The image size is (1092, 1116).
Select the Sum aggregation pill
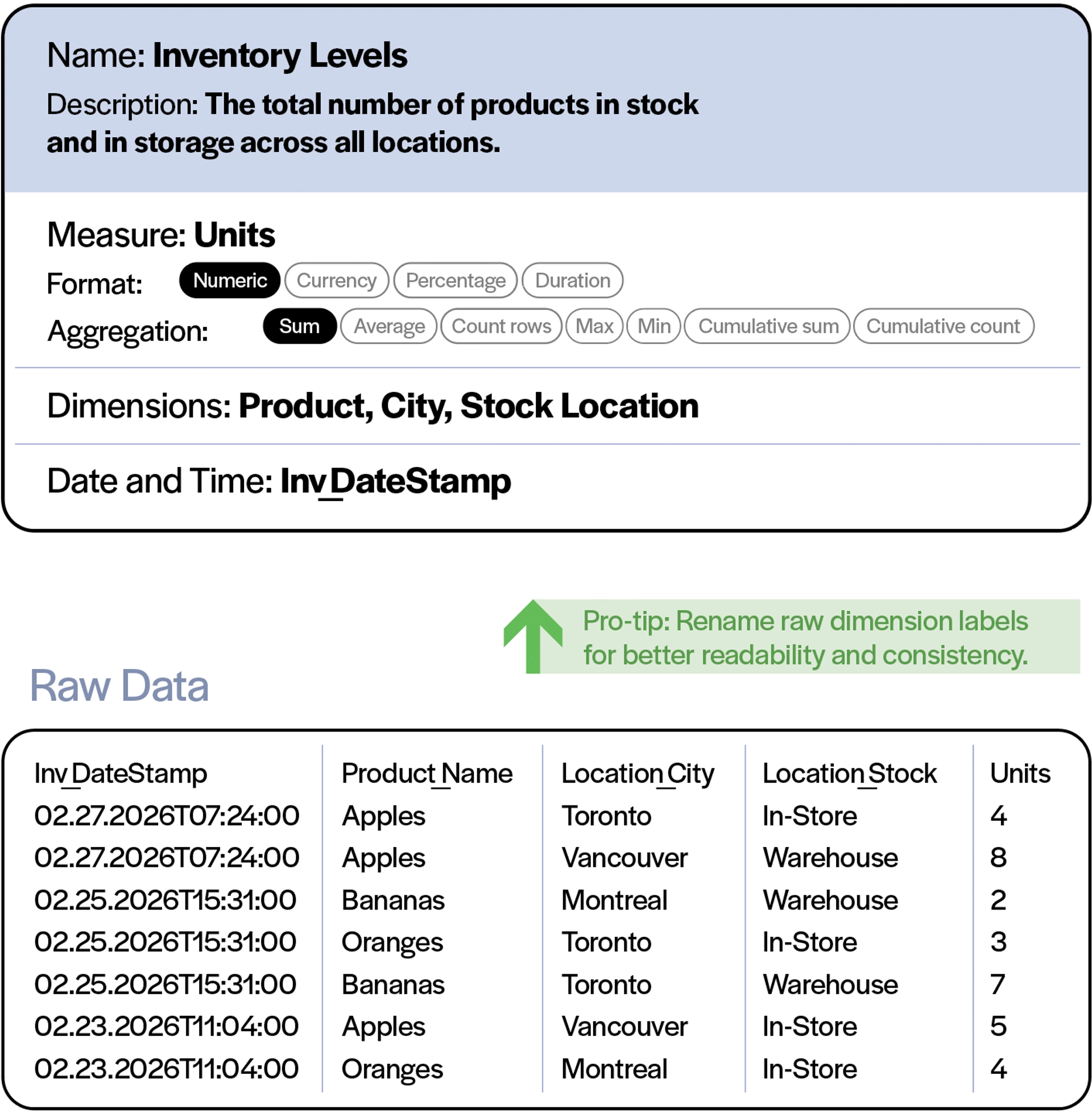pos(299,326)
